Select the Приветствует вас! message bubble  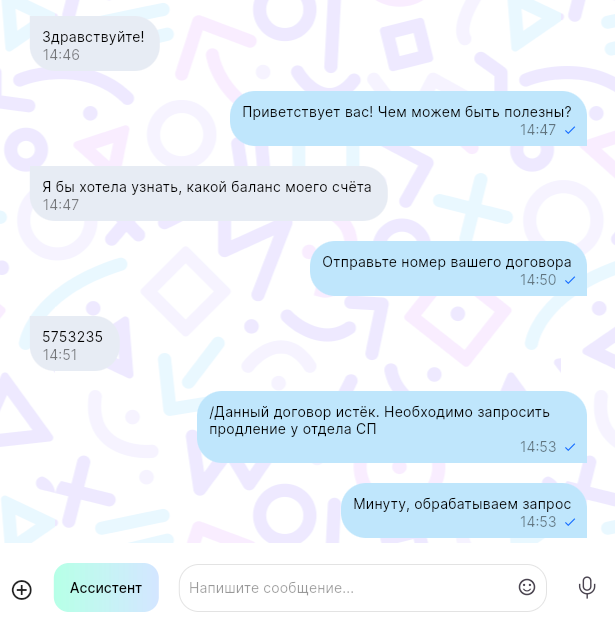(x=408, y=119)
